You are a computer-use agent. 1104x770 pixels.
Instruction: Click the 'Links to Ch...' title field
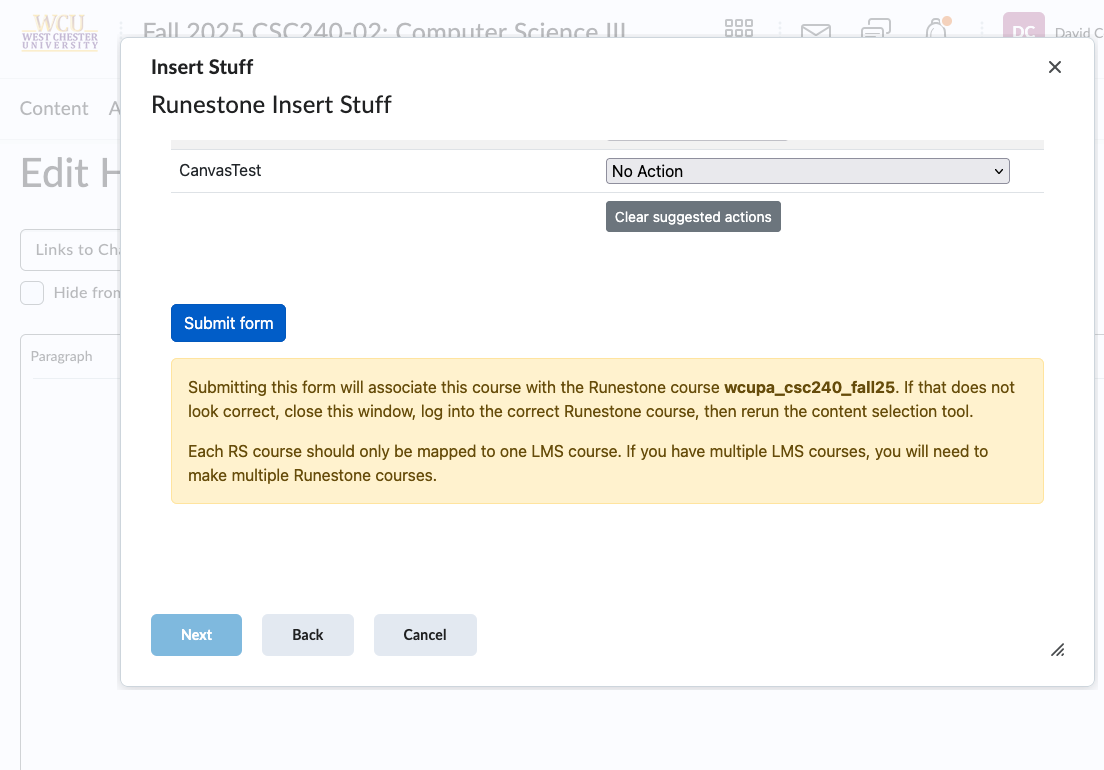[x=70, y=250]
